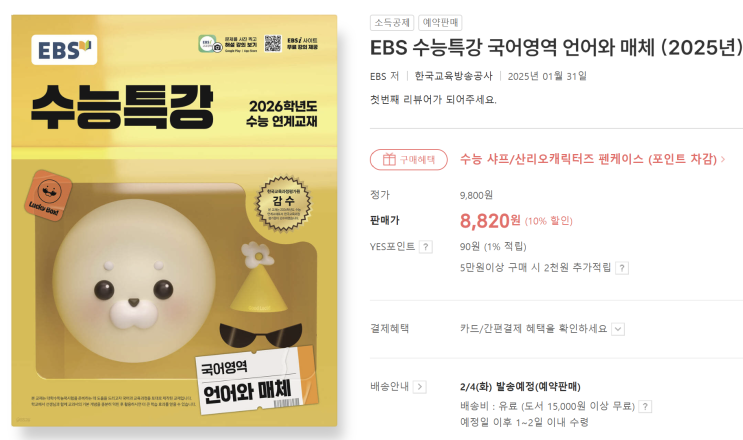Viewport: 743px width, 440px height.
Task: Open the 한국교육방송공사 publisher link
Action: tap(453, 76)
